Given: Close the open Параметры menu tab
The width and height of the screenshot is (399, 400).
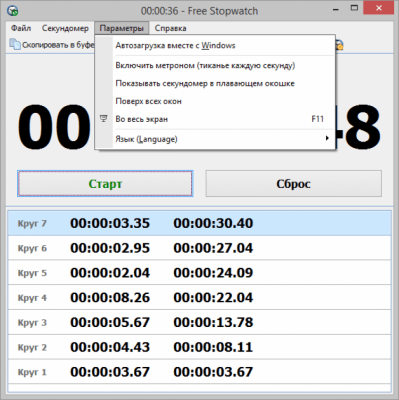Looking at the screenshot, I should coord(121,28).
